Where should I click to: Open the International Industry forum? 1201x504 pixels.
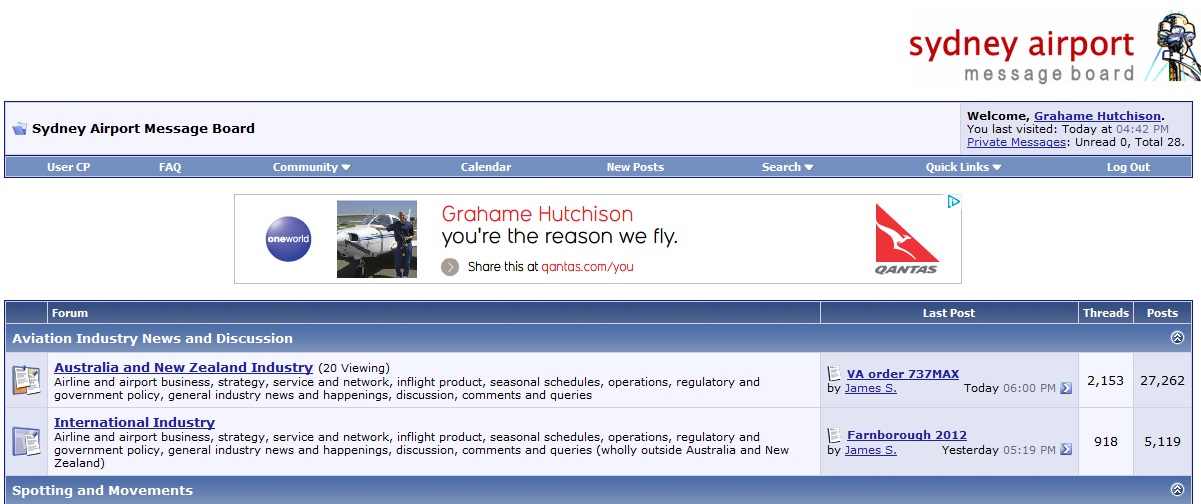[x=134, y=422]
